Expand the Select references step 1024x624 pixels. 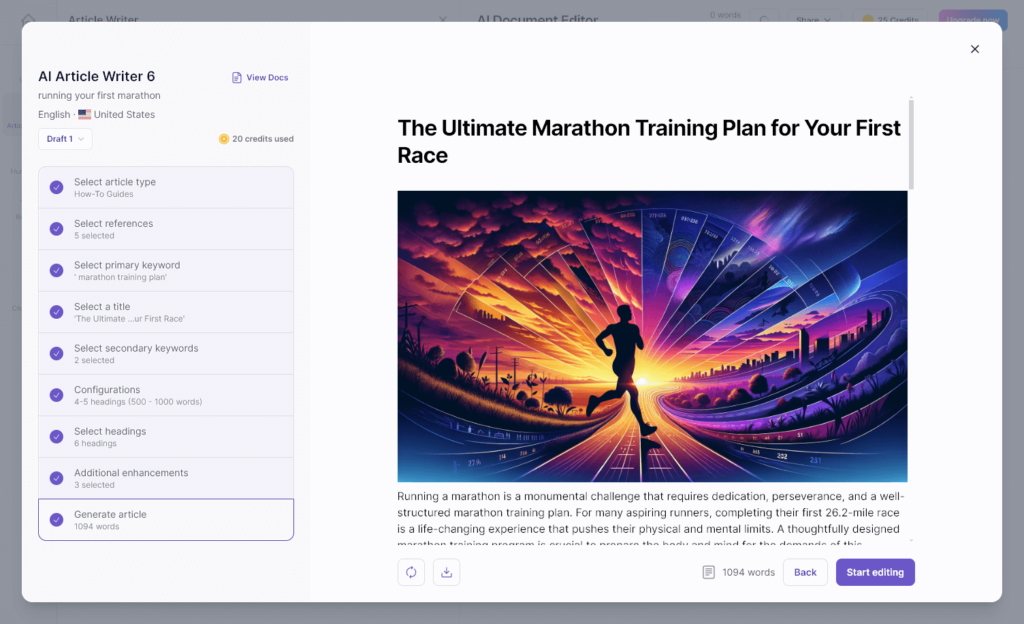click(165, 228)
